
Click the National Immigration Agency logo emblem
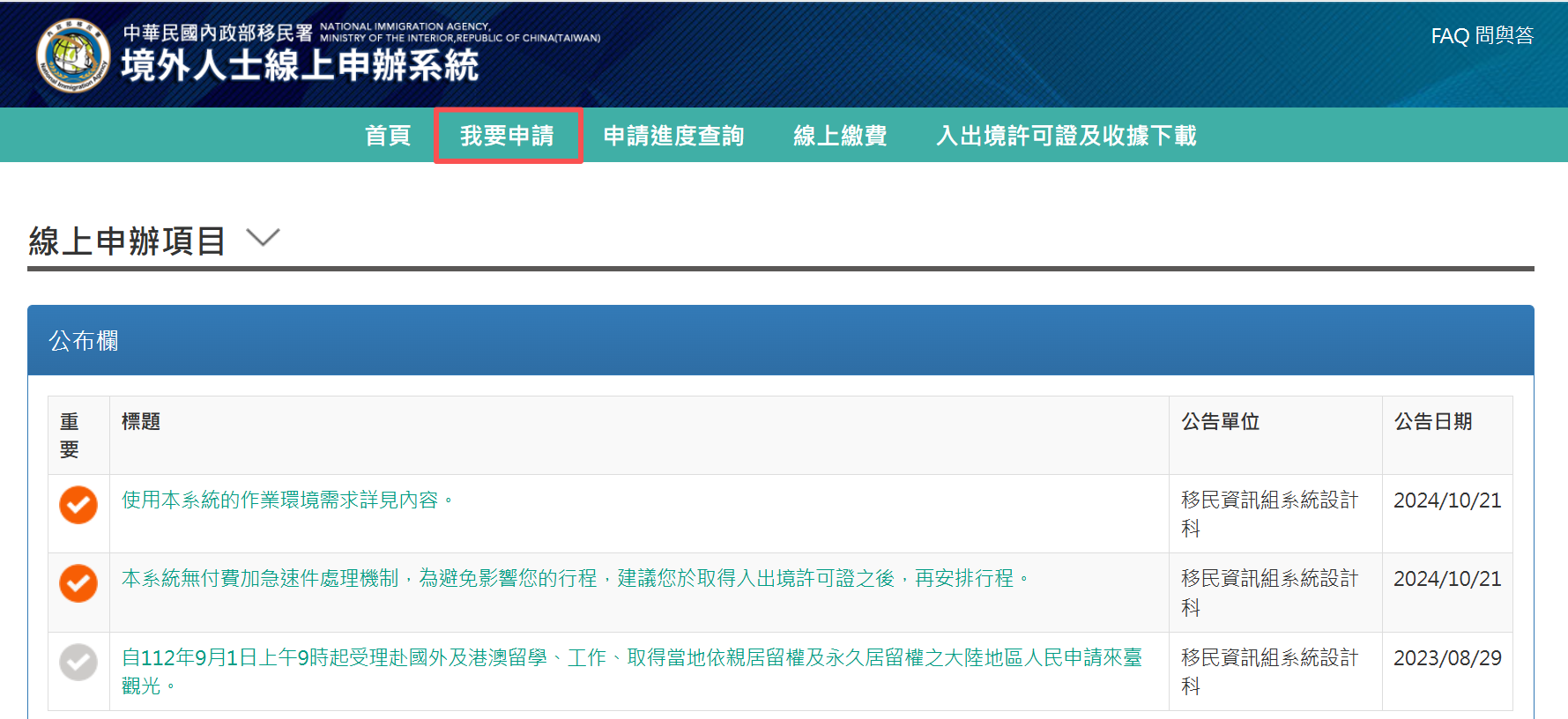click(x=72, y=56)
